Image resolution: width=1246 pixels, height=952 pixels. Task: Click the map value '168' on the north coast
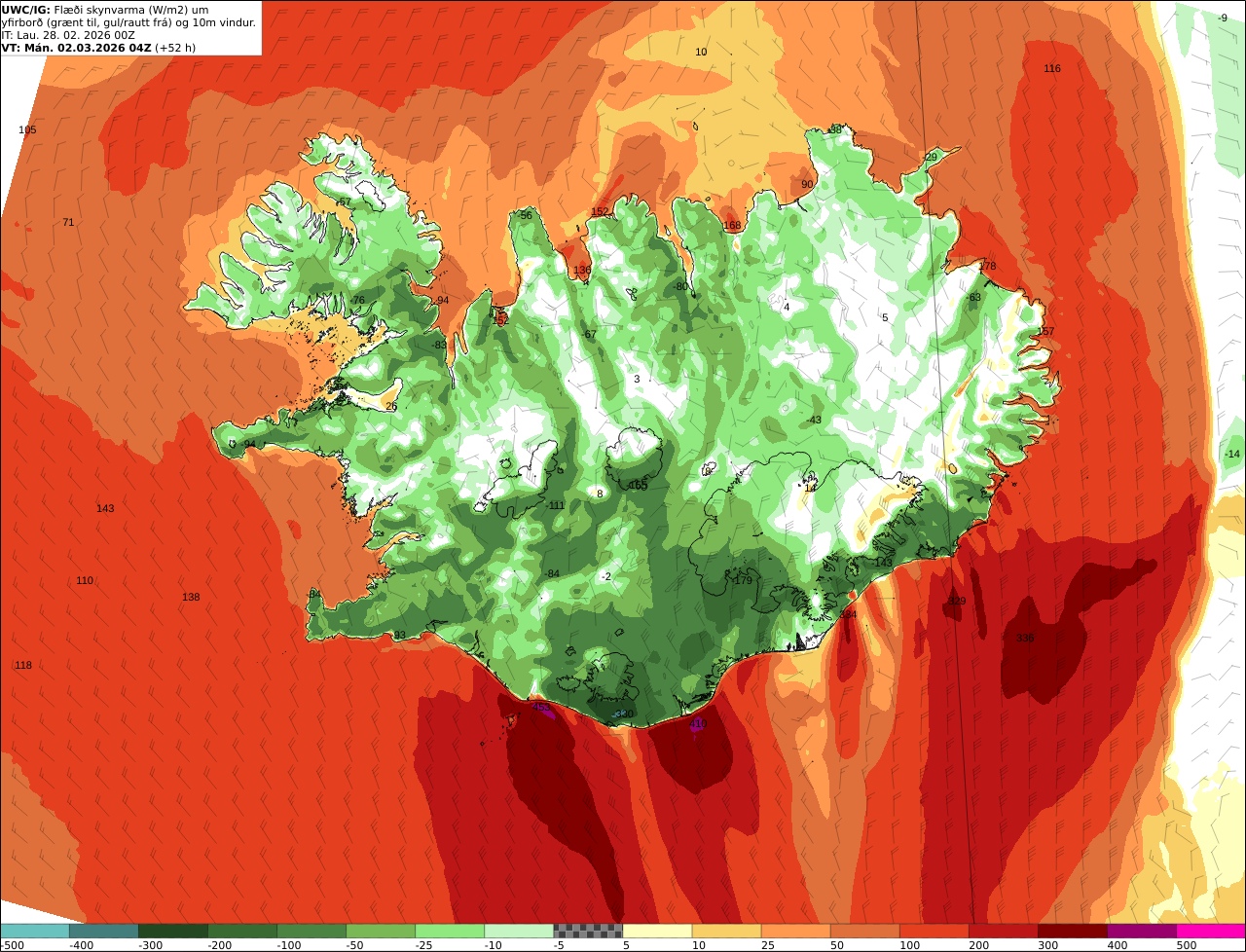click(732, 226)
